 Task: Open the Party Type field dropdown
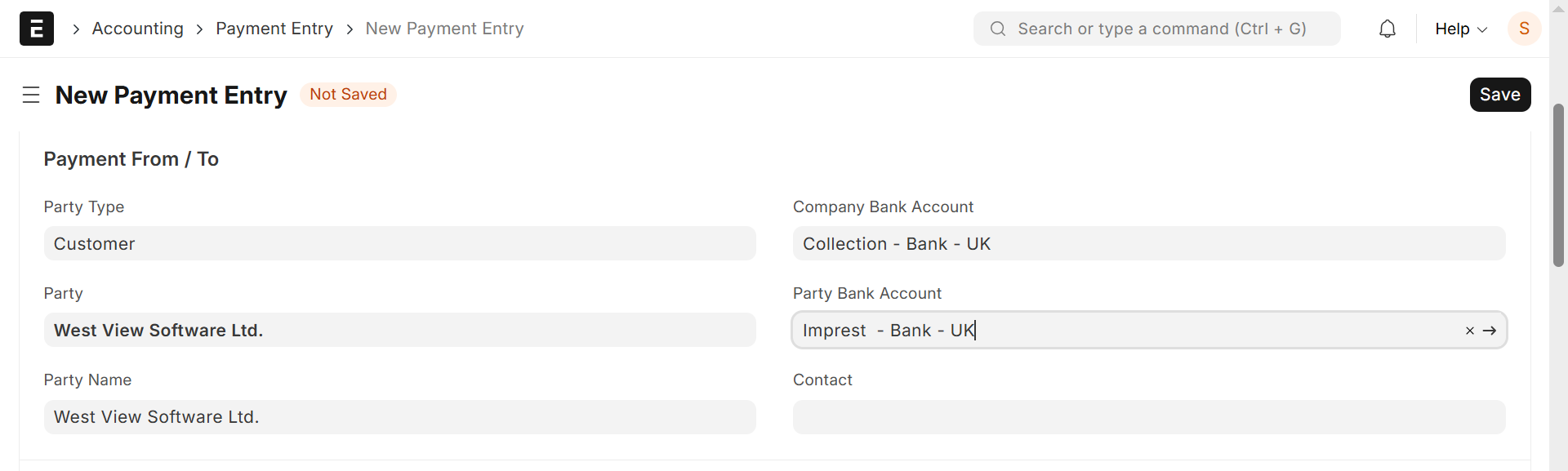[x=399, y=244]
